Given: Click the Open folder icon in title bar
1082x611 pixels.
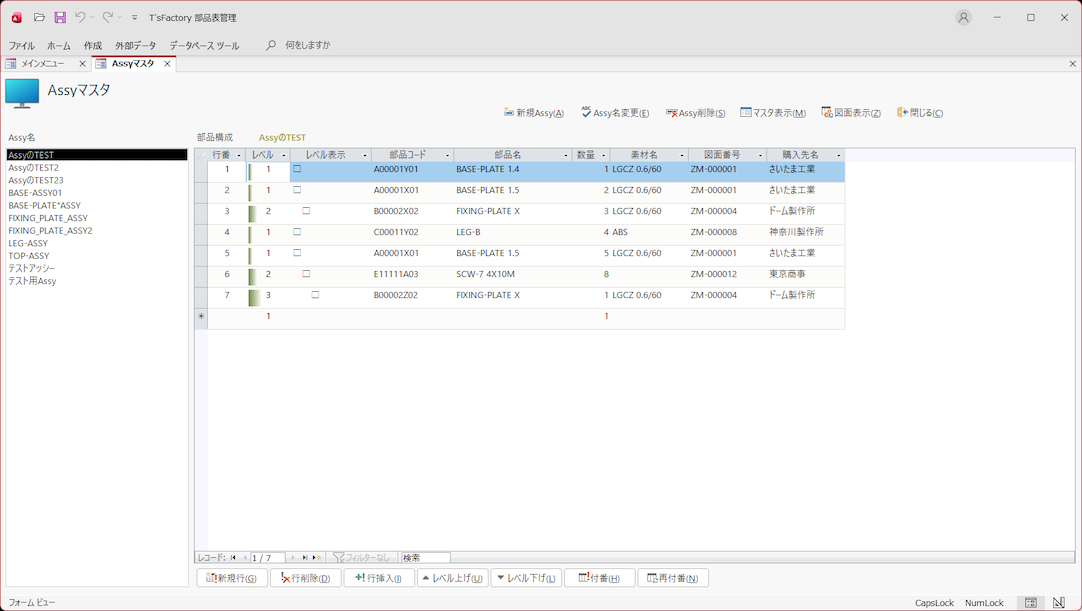Looking at the screenshot, I should (x=39, y=18).
